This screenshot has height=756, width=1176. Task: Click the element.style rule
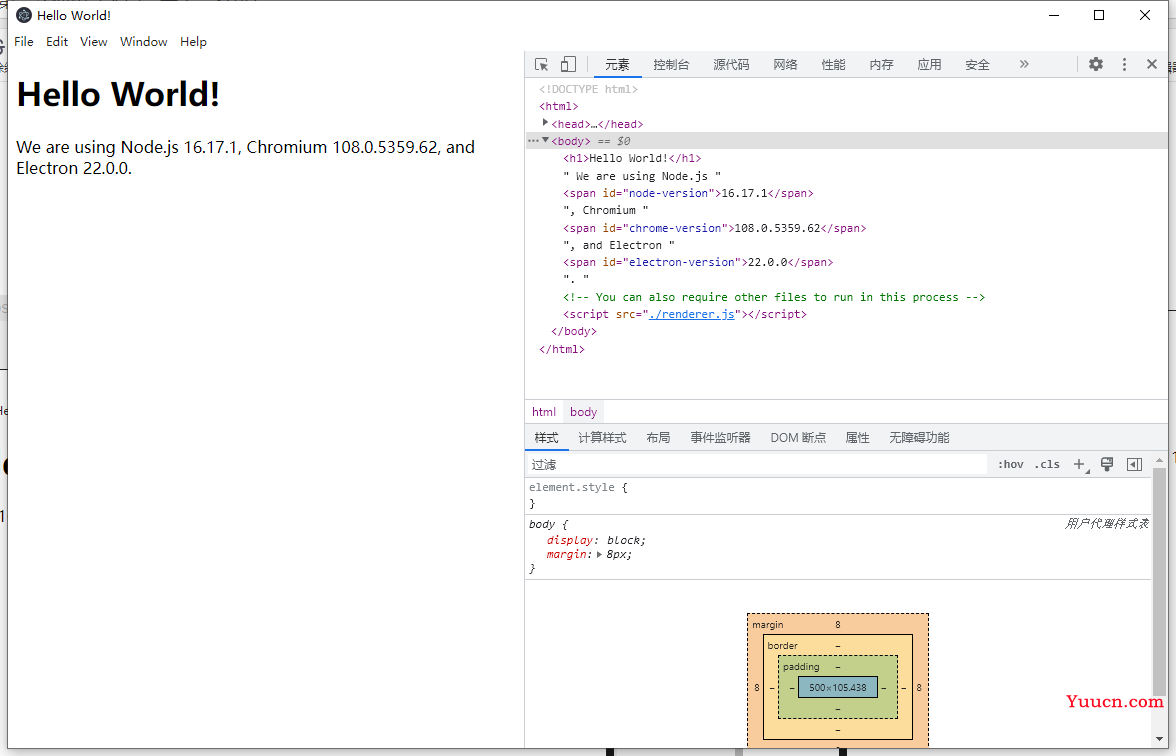point(572,488)
